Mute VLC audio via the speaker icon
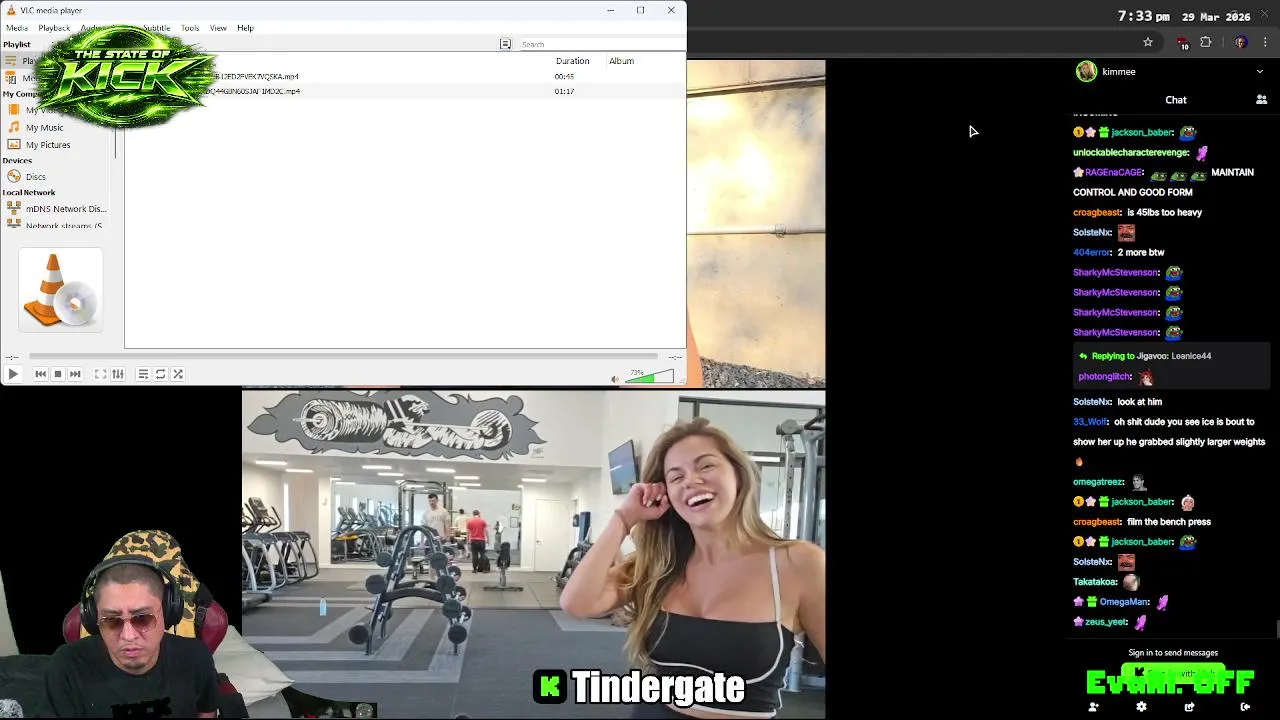Screen dimensions: 1280x720 [x=615, y=379]
